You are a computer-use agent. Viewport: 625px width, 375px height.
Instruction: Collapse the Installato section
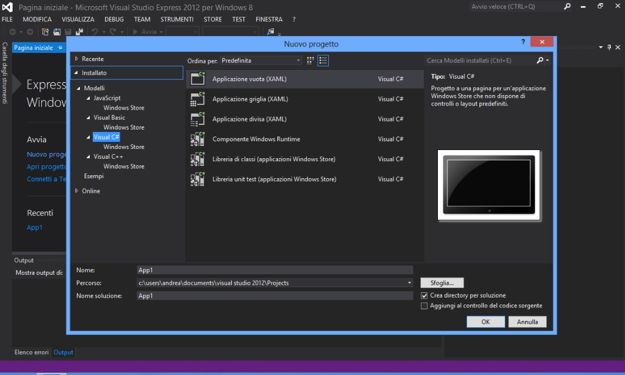(76, 73)
